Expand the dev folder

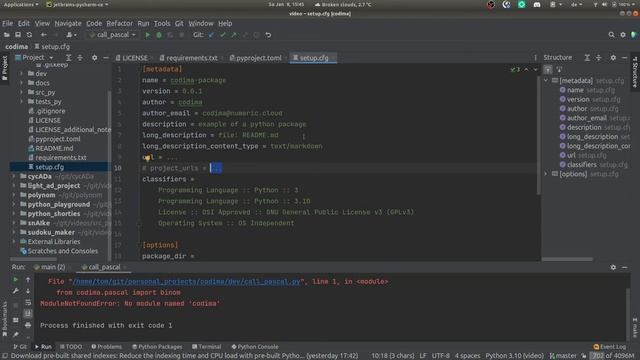22,74
